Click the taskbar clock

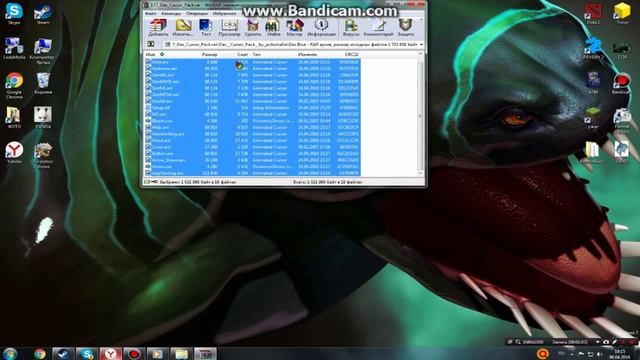(620, 354)
